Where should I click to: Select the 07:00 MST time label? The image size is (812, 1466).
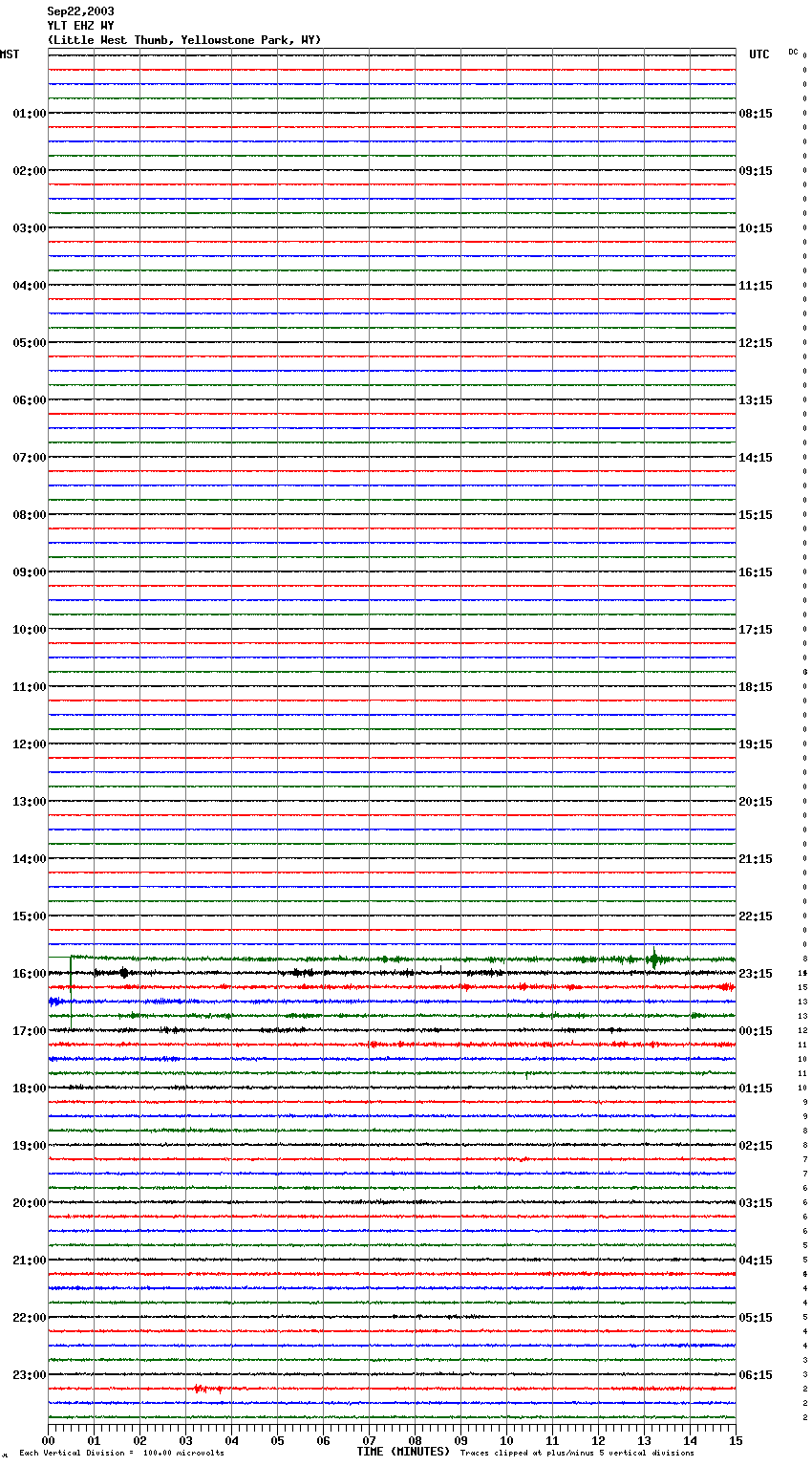click(x=30, y=458)
